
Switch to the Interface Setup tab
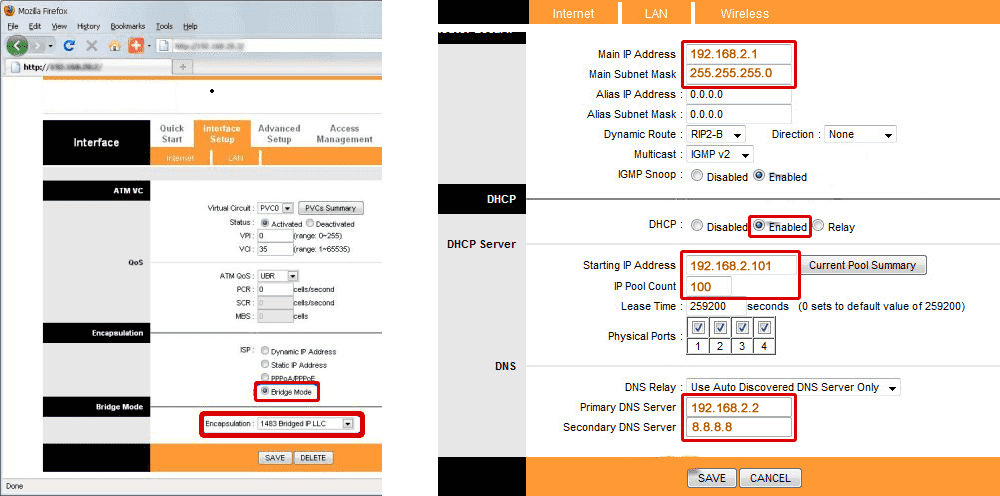point(222,134)
